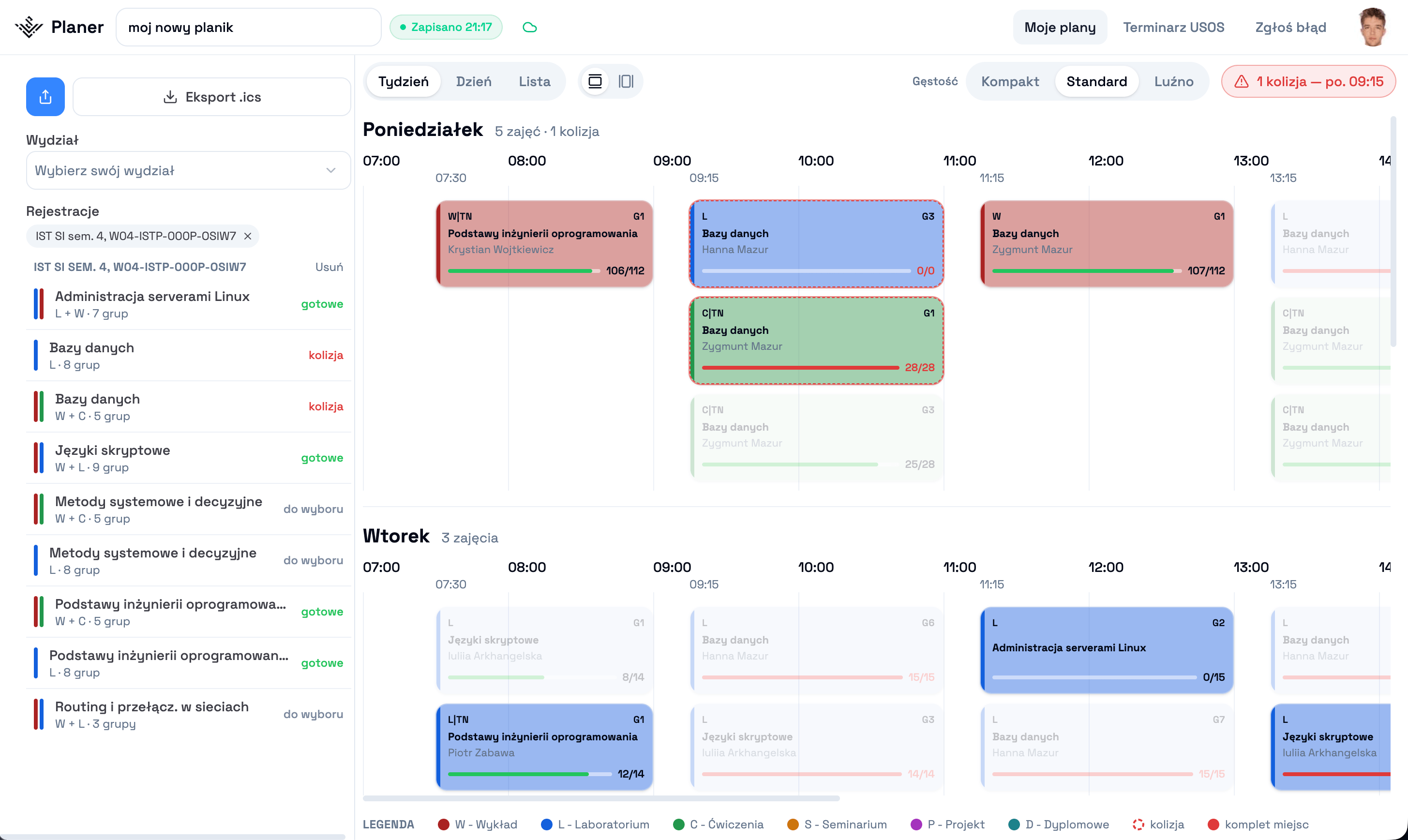Set density to Luźno
Image resolution: width=1408 pixels, height=840 pixels.
tap(1174, 81)
